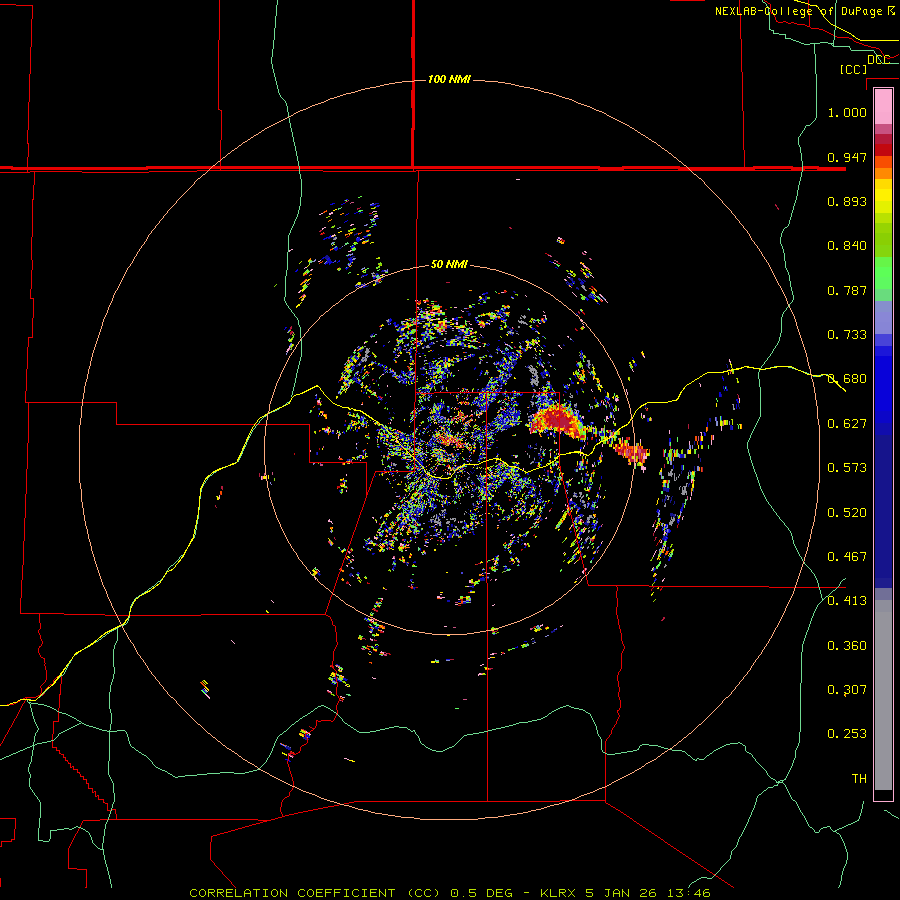Screen dimensions: 900x900
Task: Select the 0.893 legend value
Action: 847,201
